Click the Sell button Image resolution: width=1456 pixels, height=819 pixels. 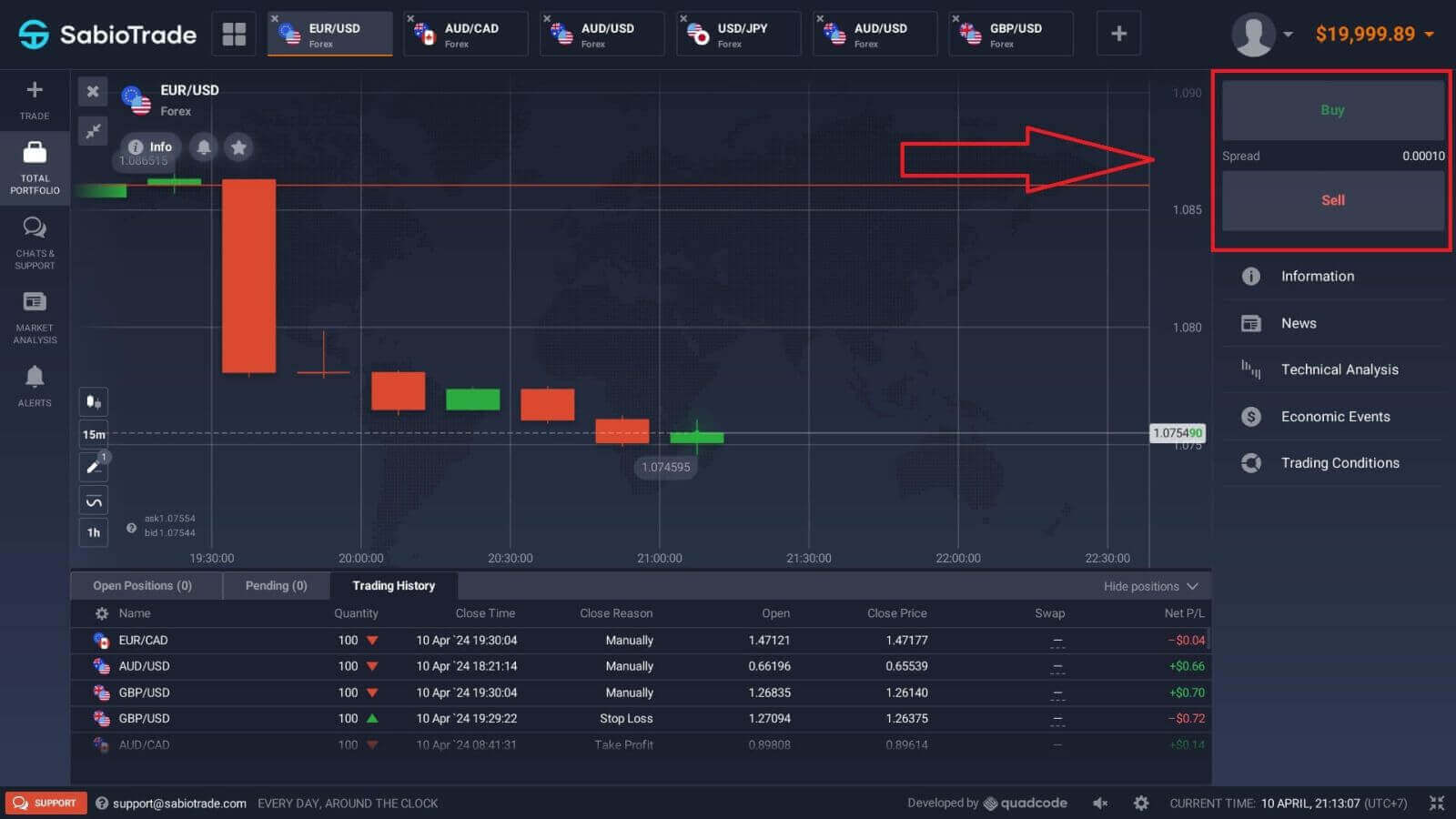click(x=1332, y=200)
